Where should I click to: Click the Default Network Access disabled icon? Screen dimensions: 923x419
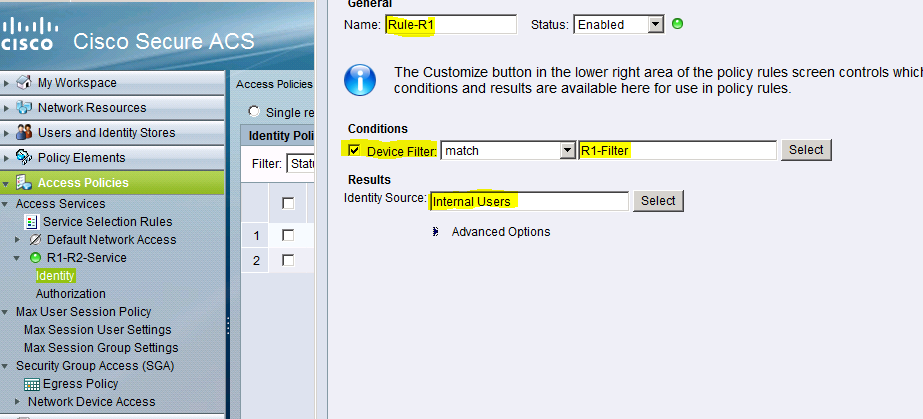pos(35,240)
